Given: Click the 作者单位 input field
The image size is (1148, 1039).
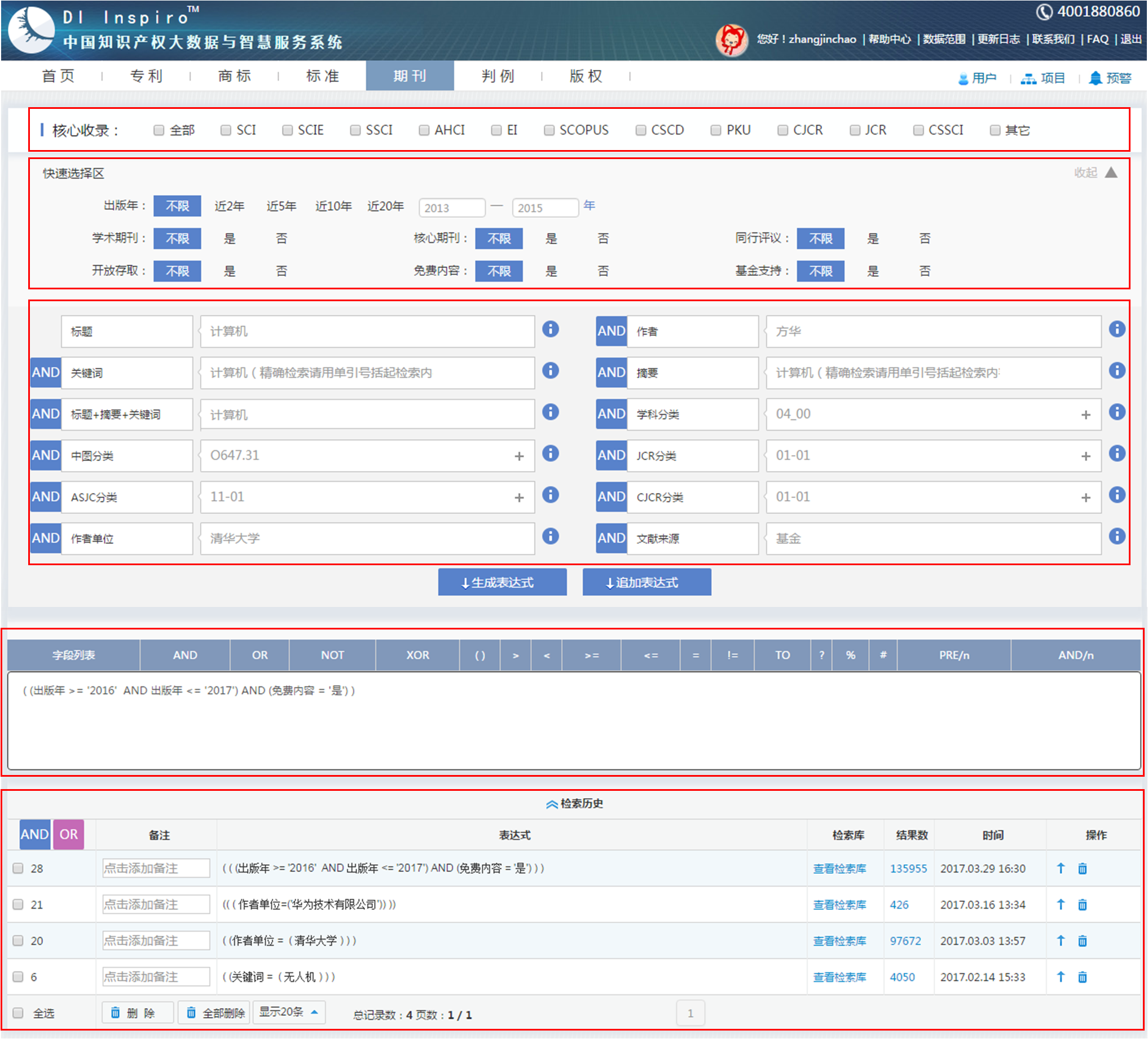Looking at the screenshot, I should click(x=367, y=539).
